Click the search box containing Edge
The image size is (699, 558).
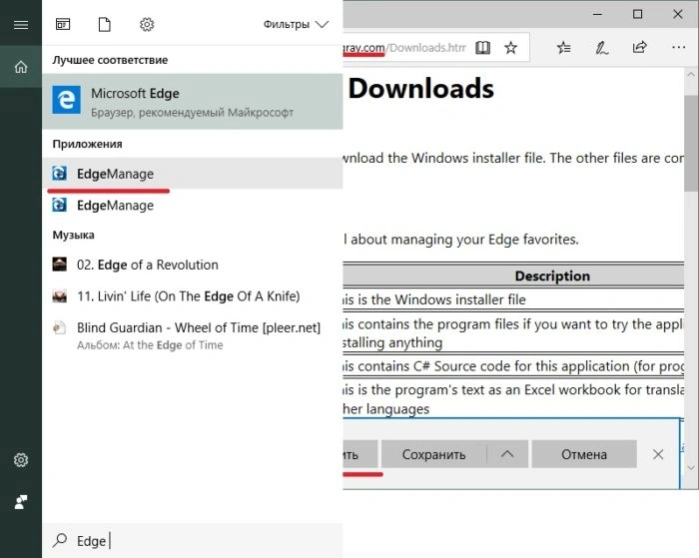tap(193, 541)
